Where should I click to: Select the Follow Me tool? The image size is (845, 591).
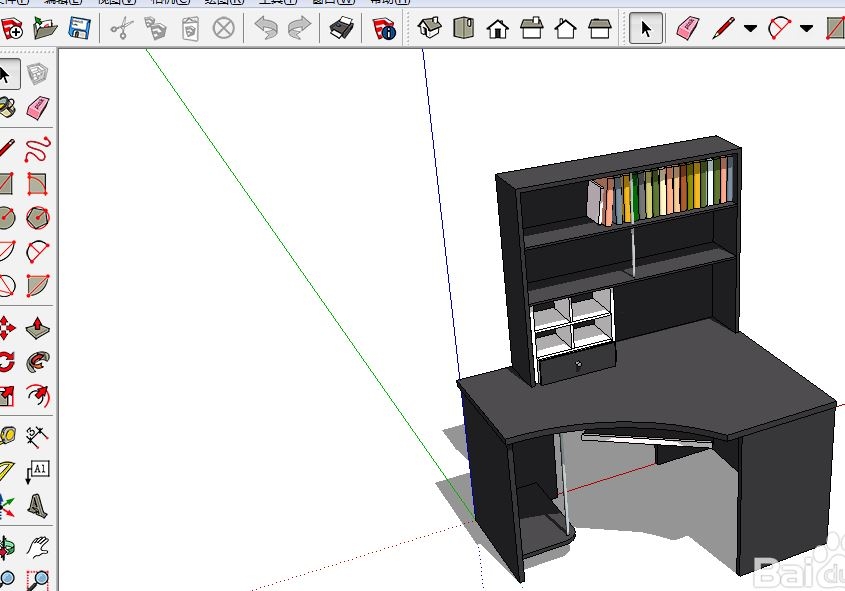point(38,361)
